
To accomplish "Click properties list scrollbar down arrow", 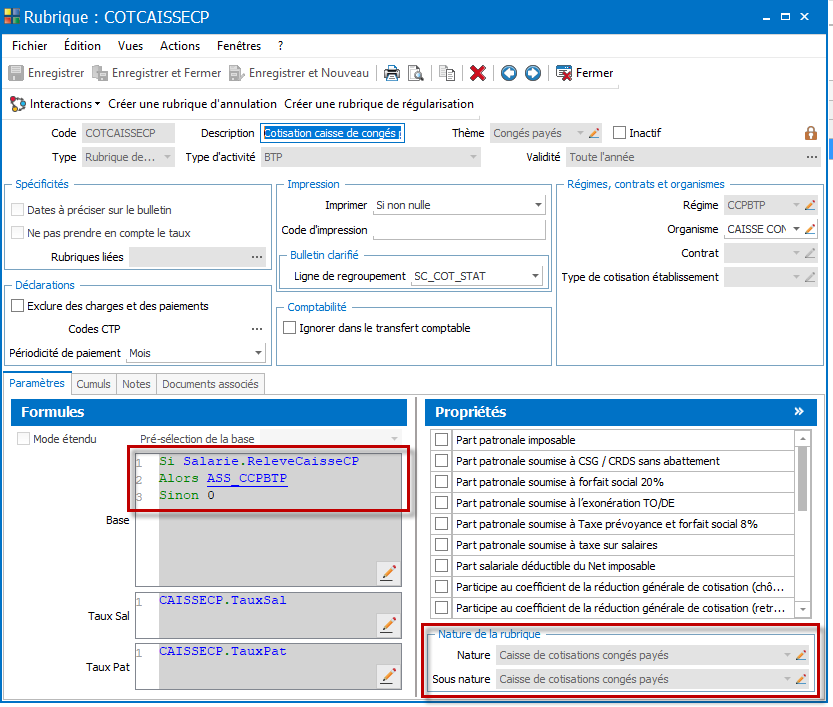I will pos(803,609).
